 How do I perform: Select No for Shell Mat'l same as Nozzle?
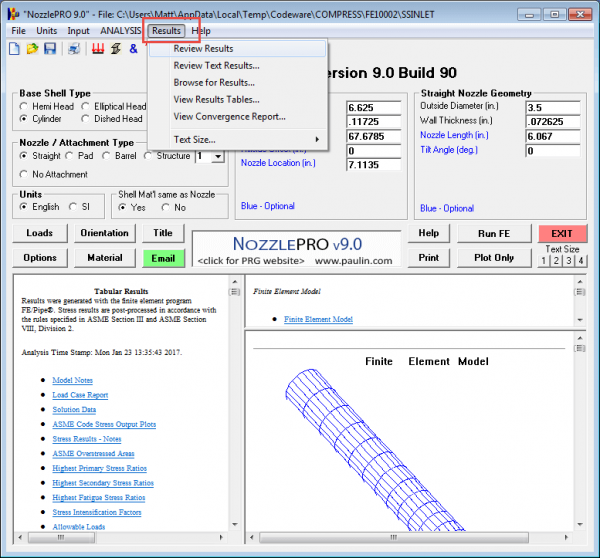166,207
